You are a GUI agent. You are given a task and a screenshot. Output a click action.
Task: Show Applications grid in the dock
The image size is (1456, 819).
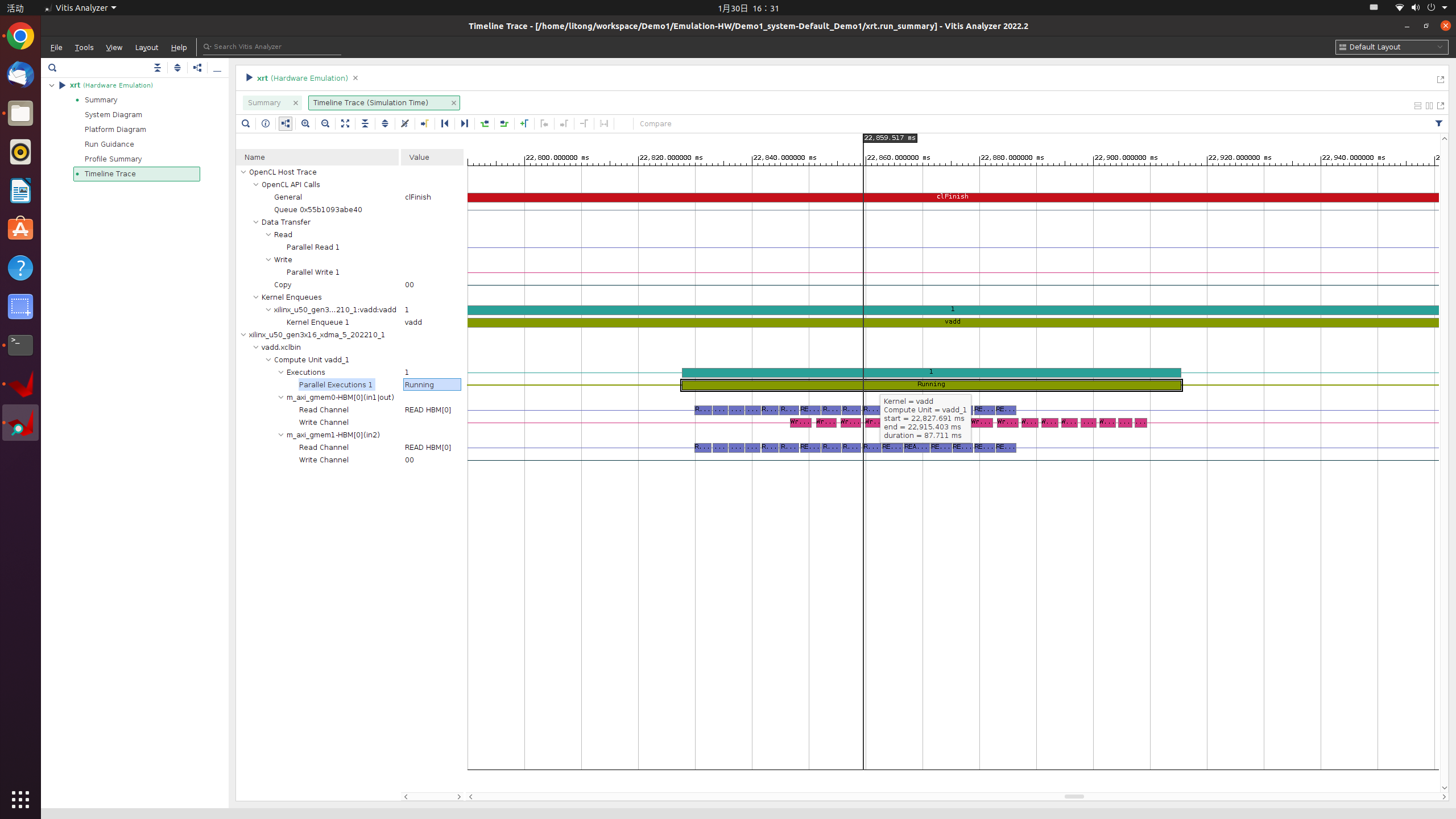point(20,799)
